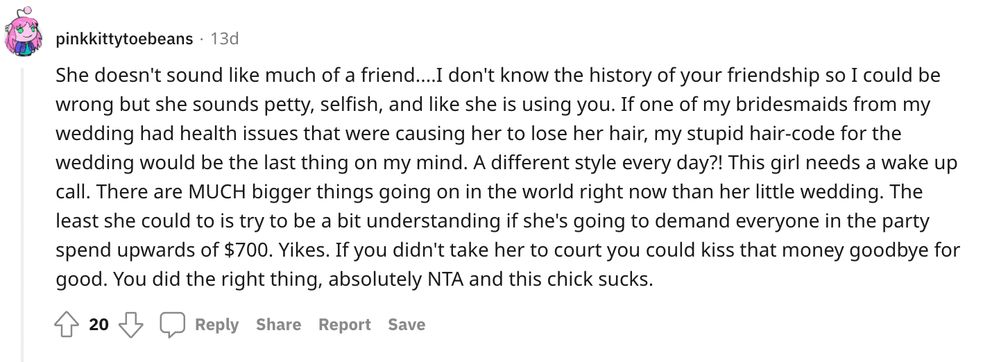Upvote the pinkkittytoebeans comment
Image resolution: width=992 pixels, height=362 pixels.
point(66,325)
